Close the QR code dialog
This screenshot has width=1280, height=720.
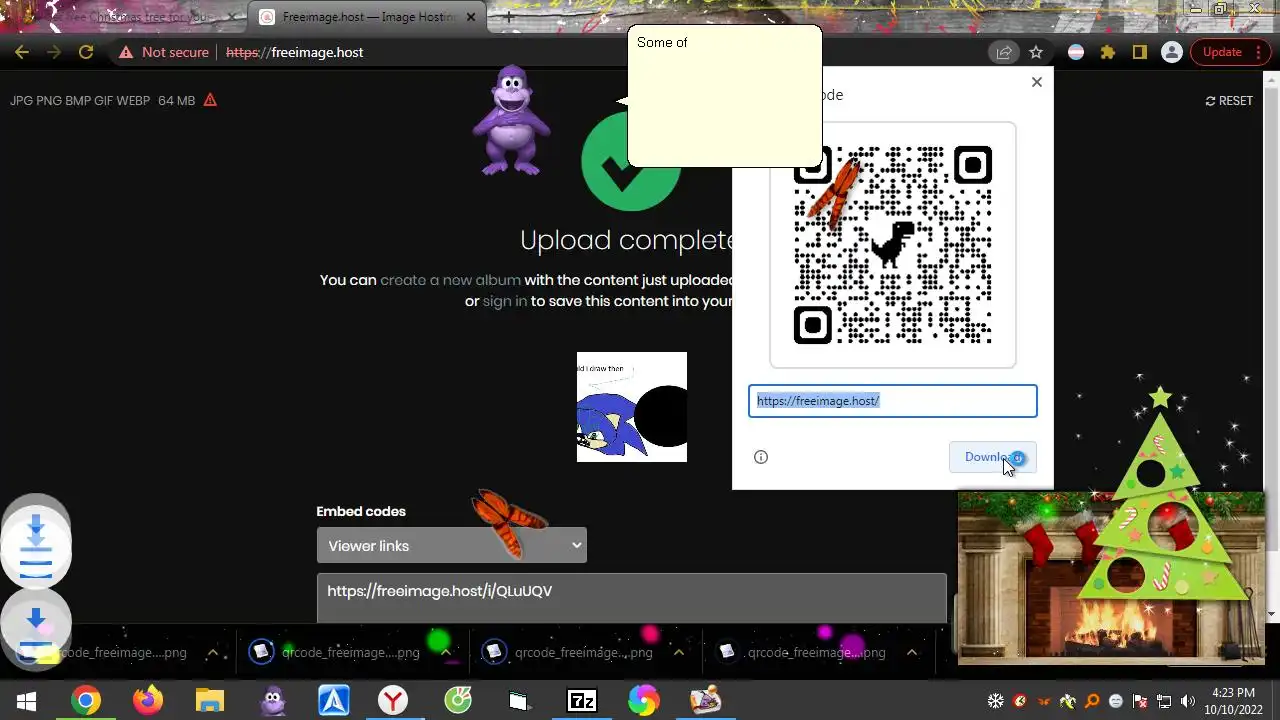point(1037,82)
